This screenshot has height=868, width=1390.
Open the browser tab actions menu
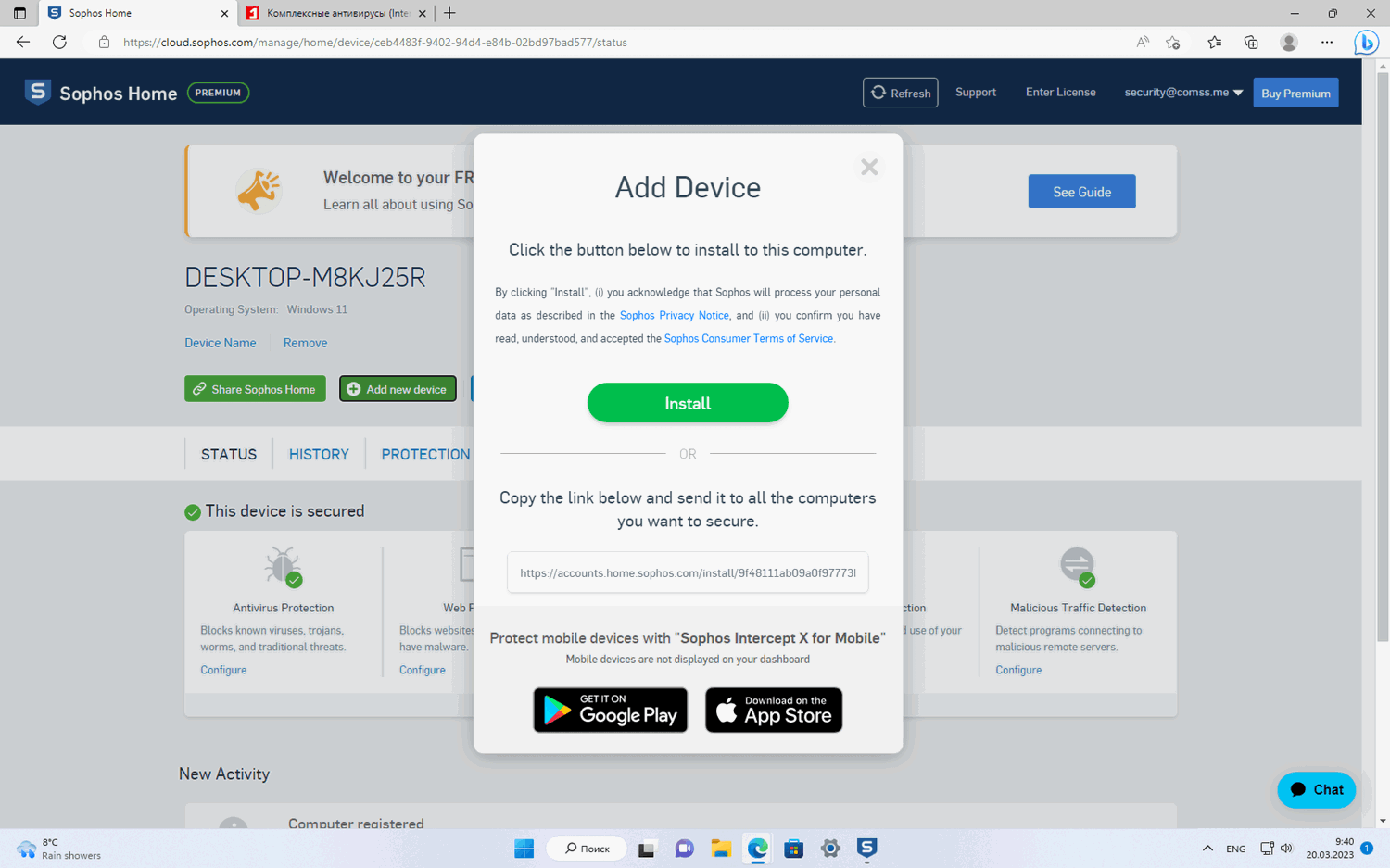19,13
